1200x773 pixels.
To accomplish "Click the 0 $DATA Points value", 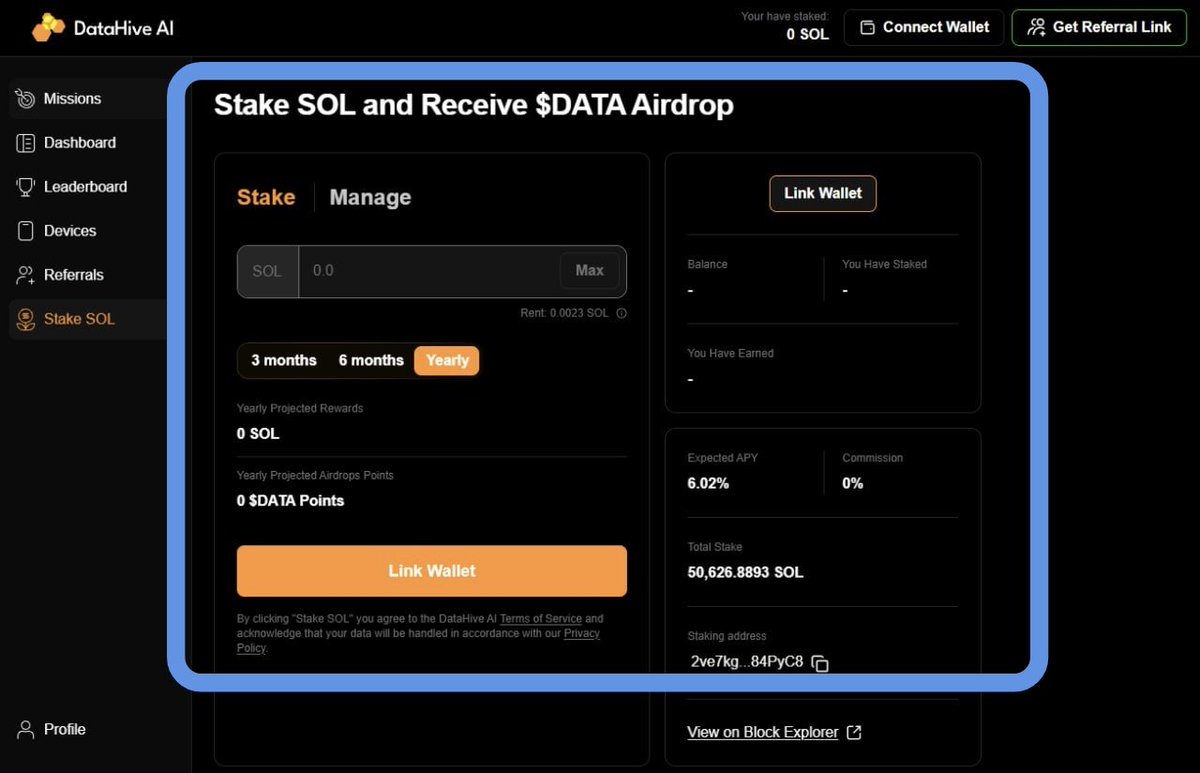I will pyautogui.click(x=290, y=501).
